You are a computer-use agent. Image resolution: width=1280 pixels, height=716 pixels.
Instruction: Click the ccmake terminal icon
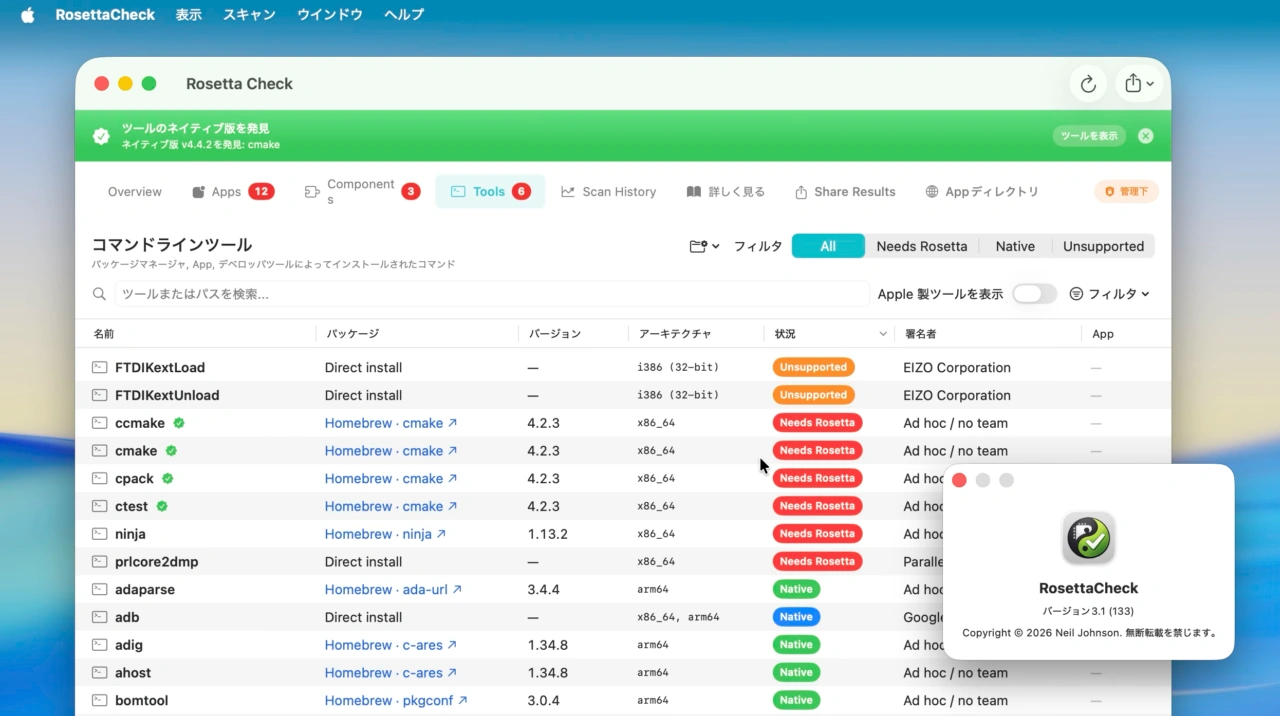point(99,423)
